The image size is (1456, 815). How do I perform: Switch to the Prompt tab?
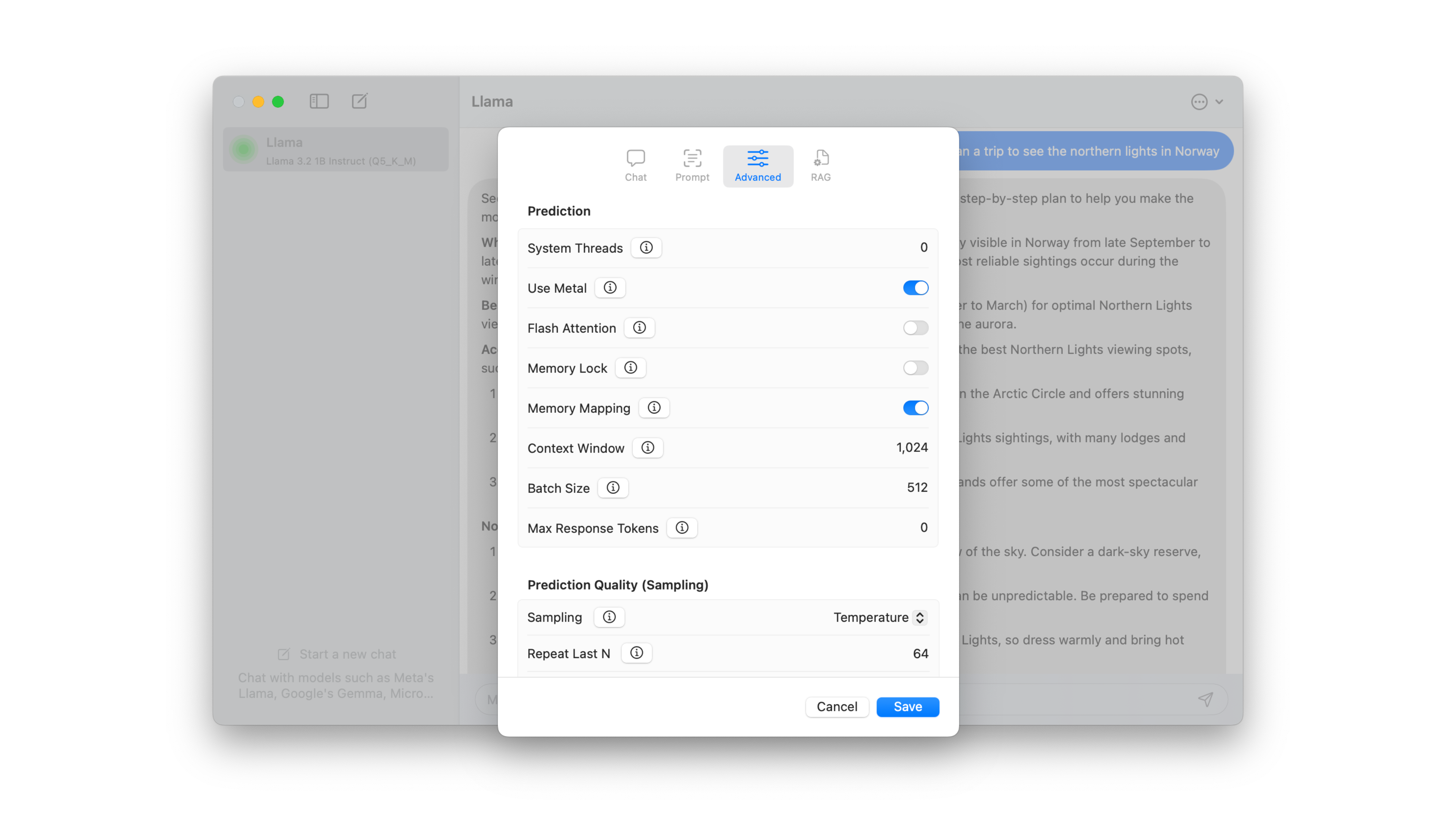pyautogui.click(x=692, y=166)
